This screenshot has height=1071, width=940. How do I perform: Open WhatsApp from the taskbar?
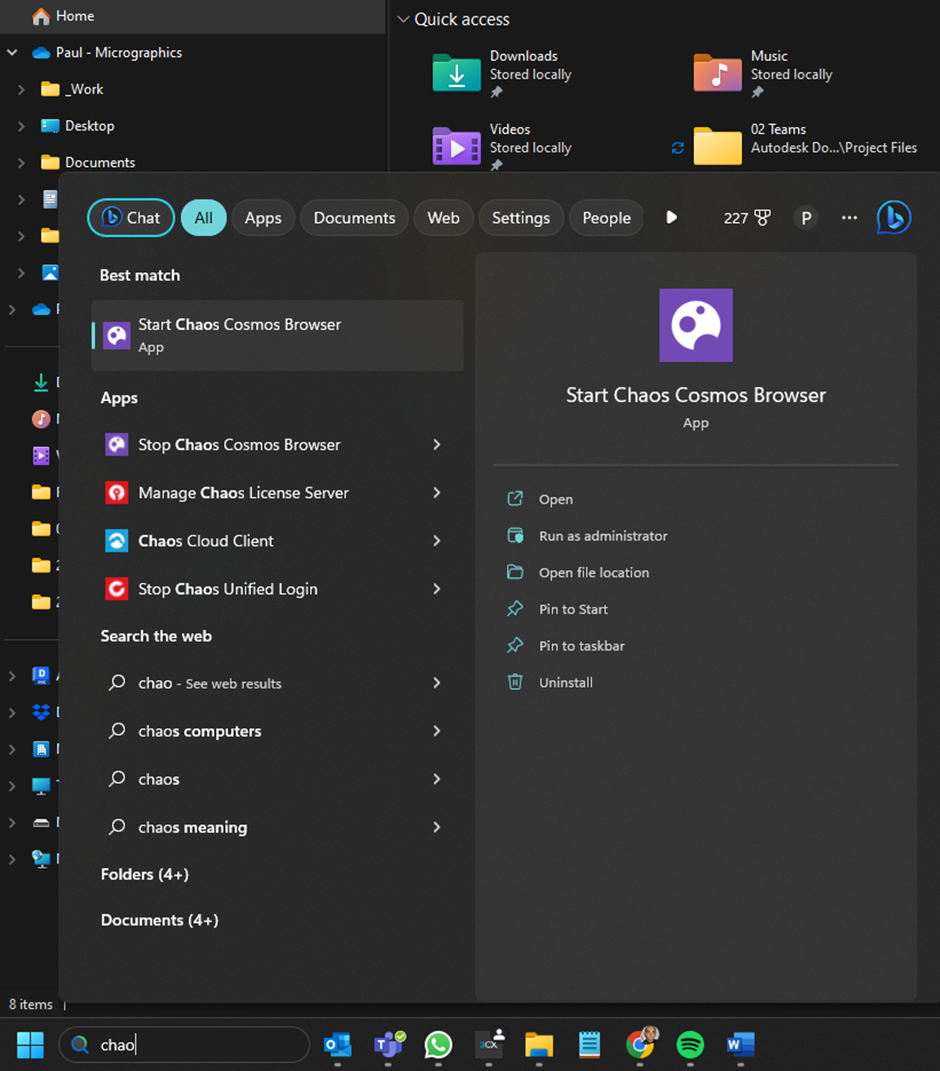(439, 1044)
